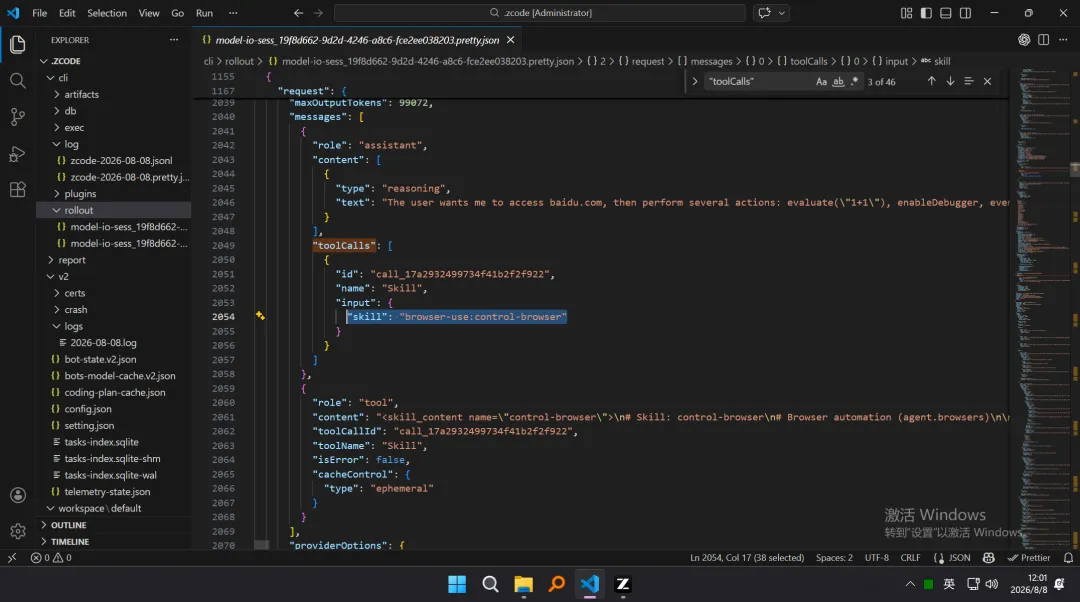
Task: Click in the find input field
Action: [x=758, y=81]
